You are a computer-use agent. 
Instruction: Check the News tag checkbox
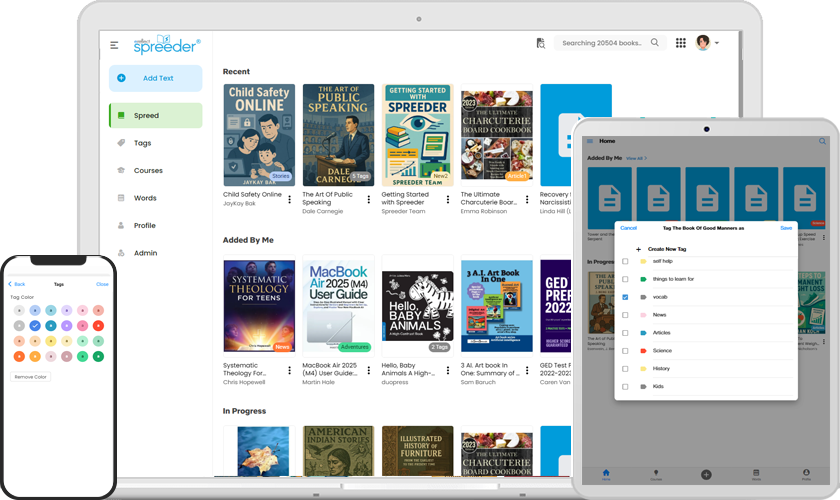625,315
